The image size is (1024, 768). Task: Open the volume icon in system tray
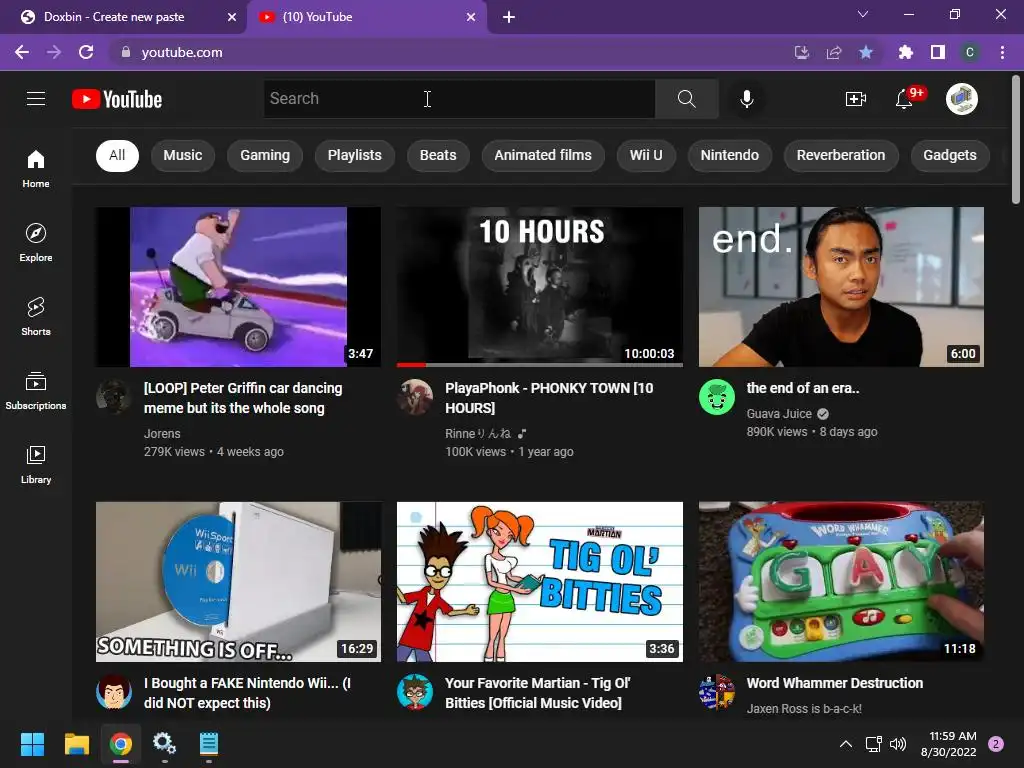(898, 744)
